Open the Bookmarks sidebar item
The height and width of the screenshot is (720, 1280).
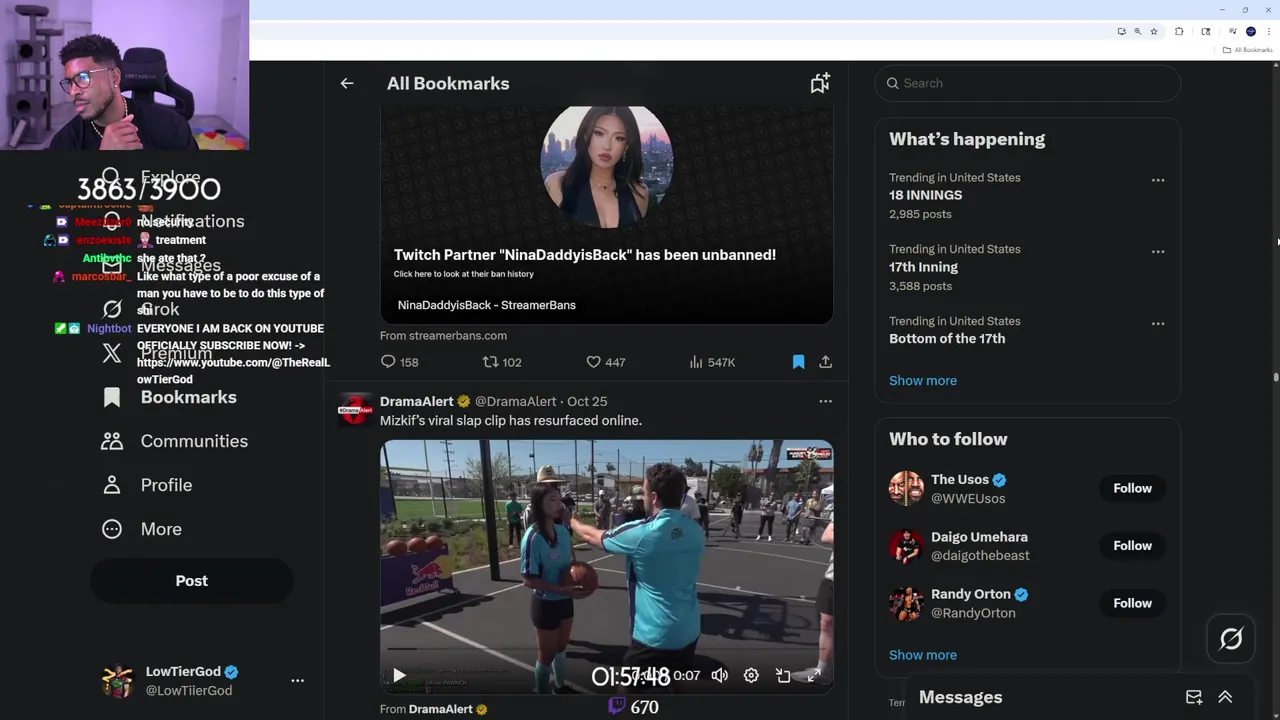point(170,397)
